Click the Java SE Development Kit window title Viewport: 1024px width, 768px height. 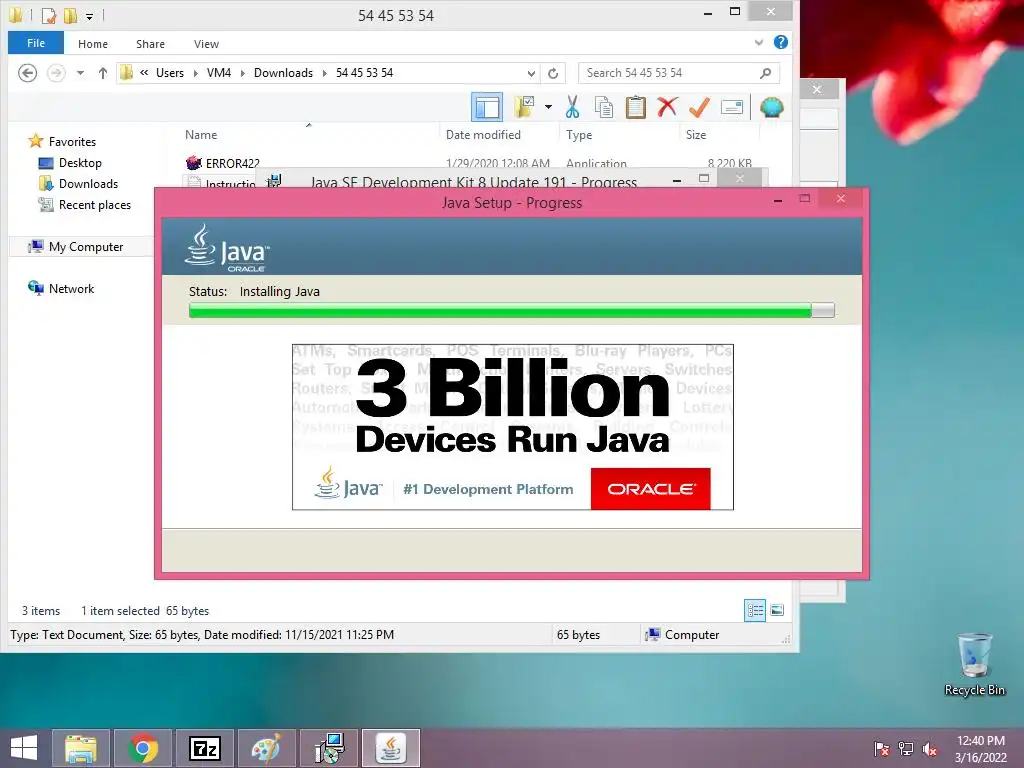(473, 182)
